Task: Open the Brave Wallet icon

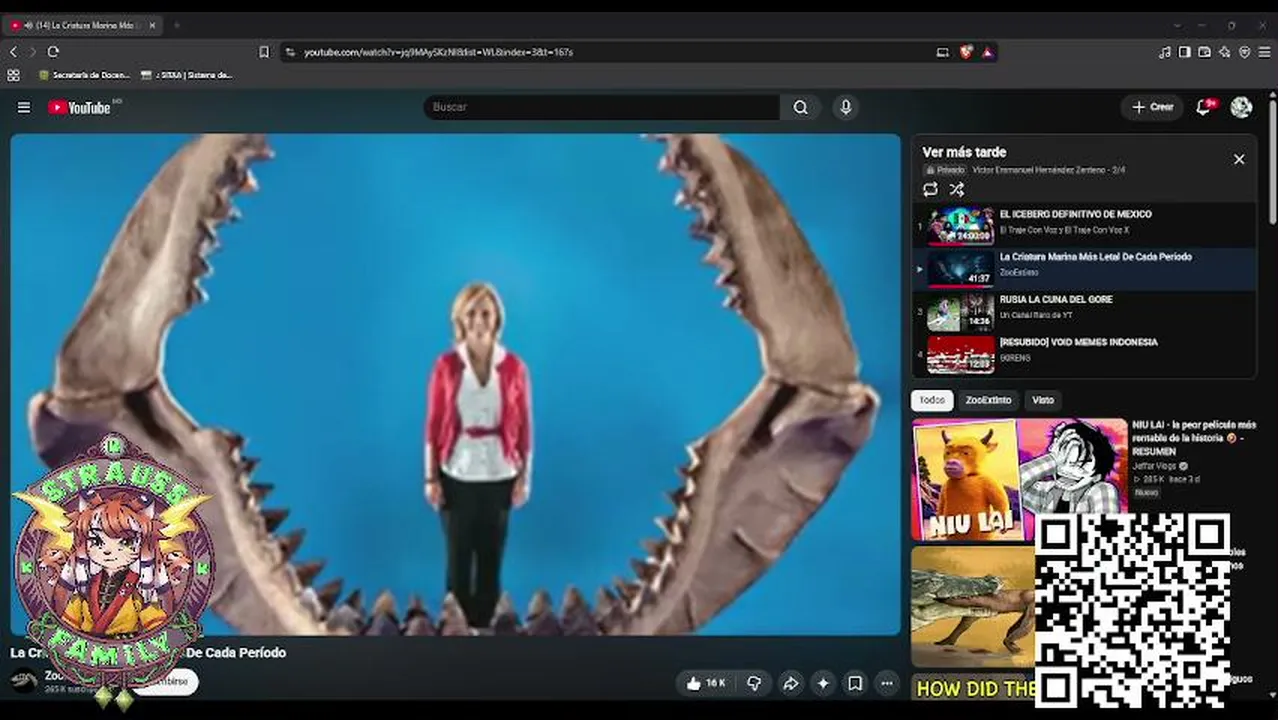Action: pos(1204,52)
